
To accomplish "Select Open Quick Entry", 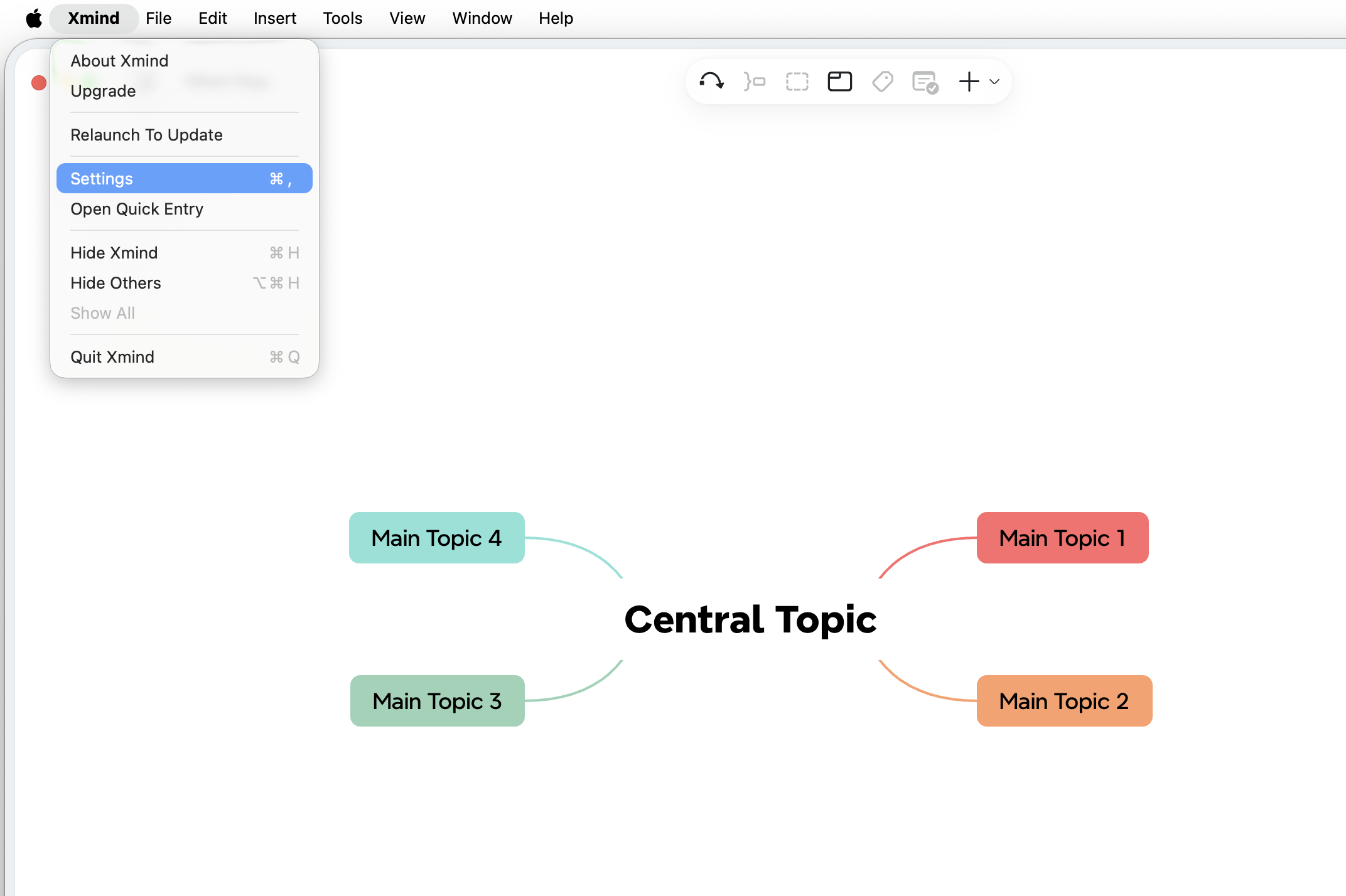I will [x=185, y=209].
